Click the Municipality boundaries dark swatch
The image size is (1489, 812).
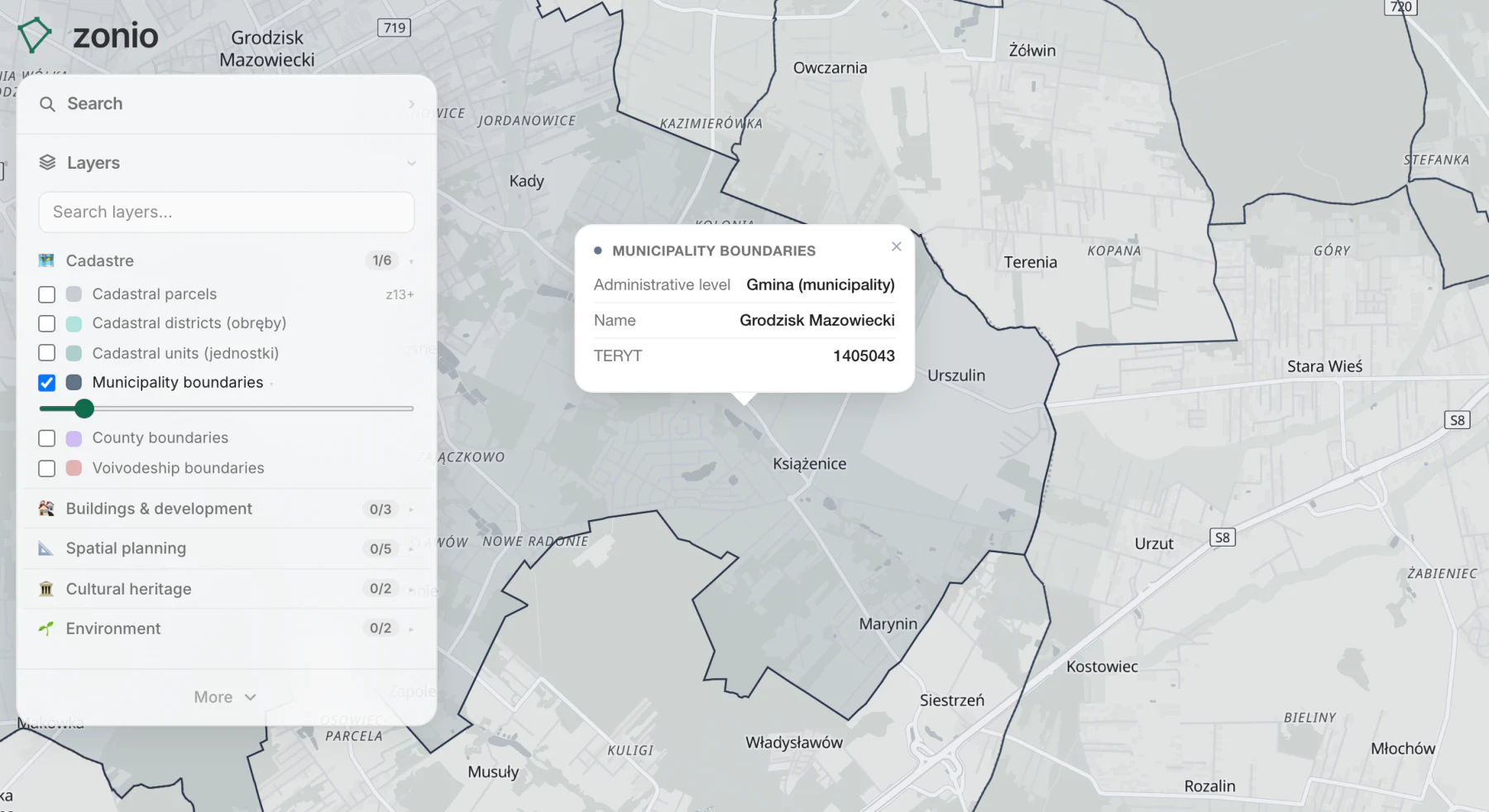pos(74,383)
